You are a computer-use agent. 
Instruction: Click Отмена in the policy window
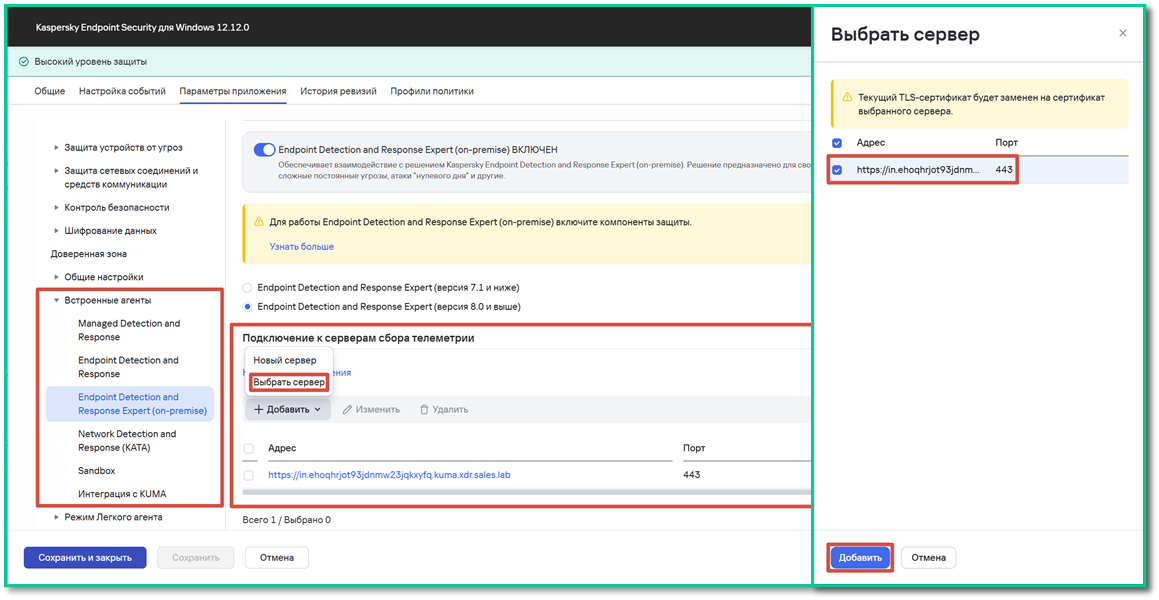click(276, 558)
